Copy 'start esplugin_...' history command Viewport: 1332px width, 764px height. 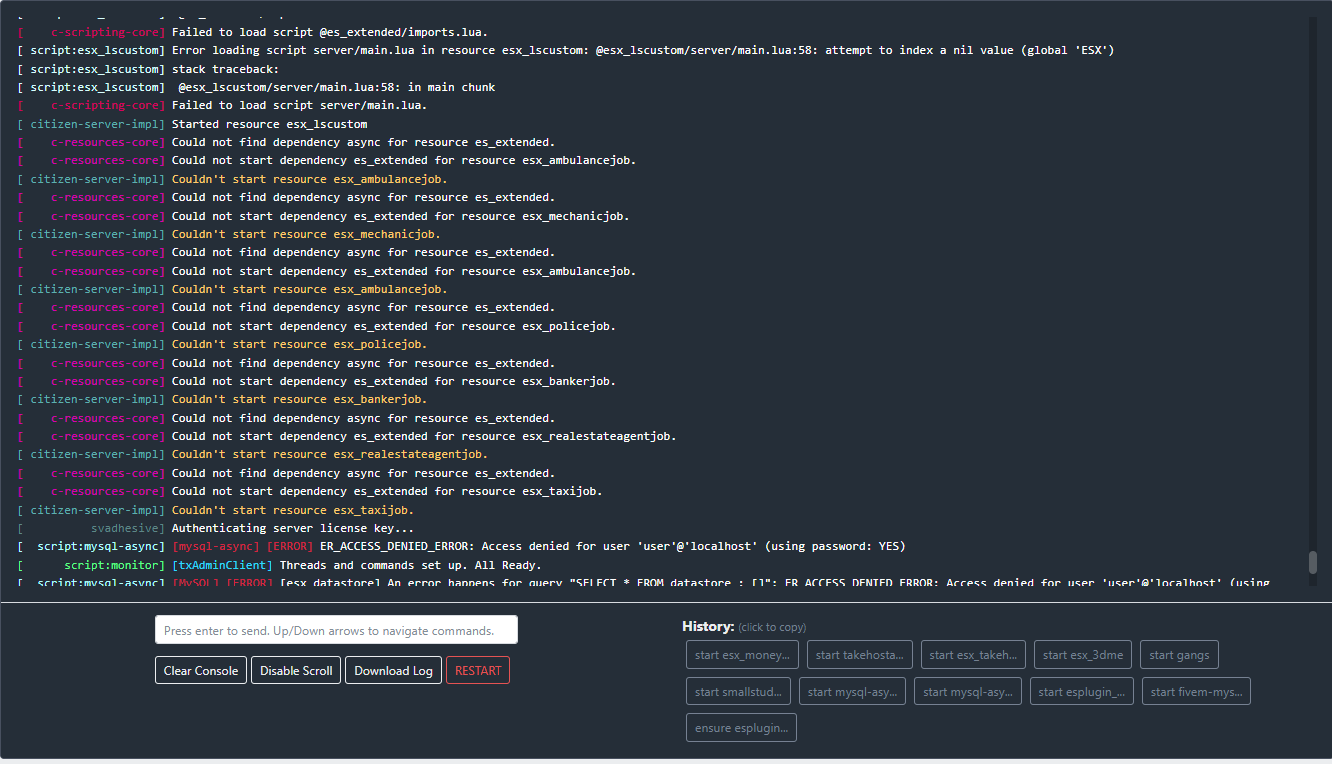click(1082, 691)
